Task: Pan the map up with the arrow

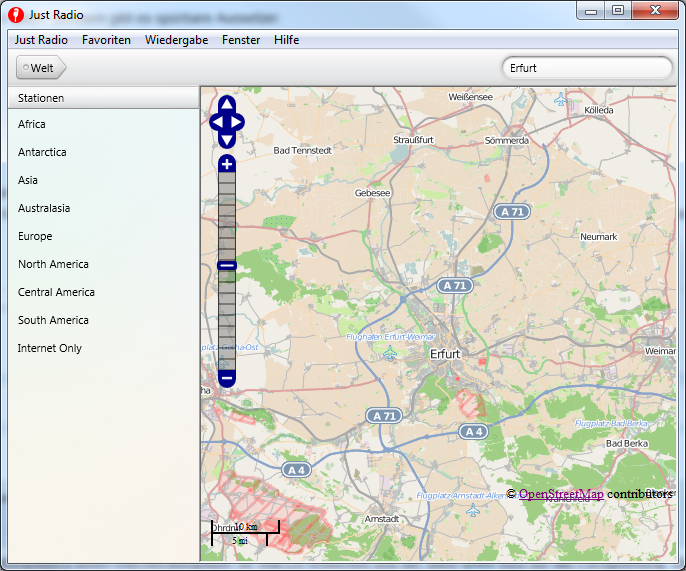Action: pyautogui.click(x=227, y=104)
